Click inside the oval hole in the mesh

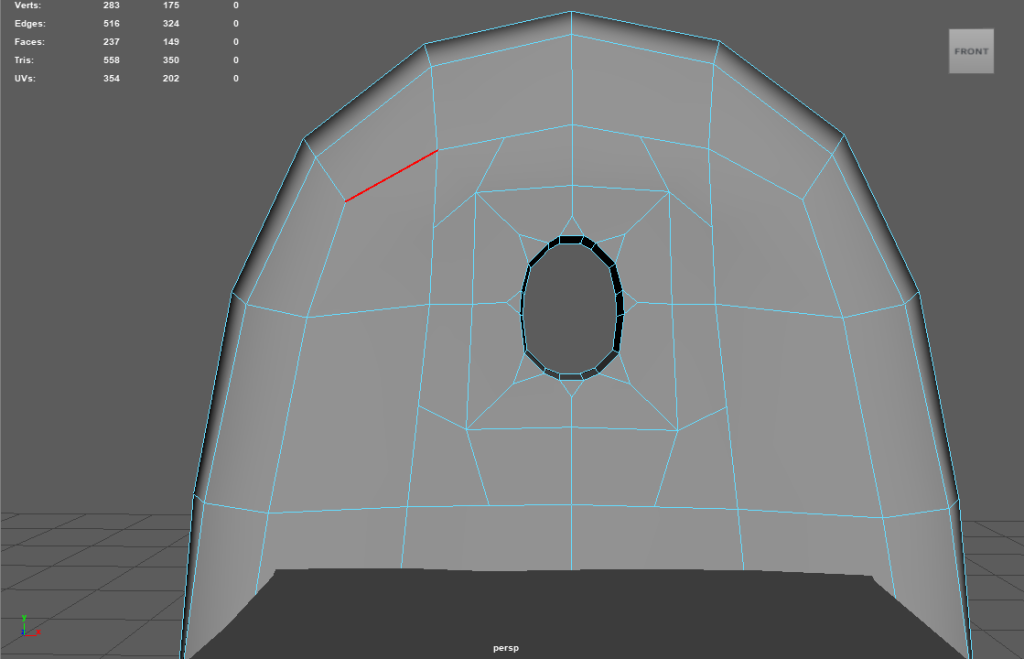click(570, 308)
